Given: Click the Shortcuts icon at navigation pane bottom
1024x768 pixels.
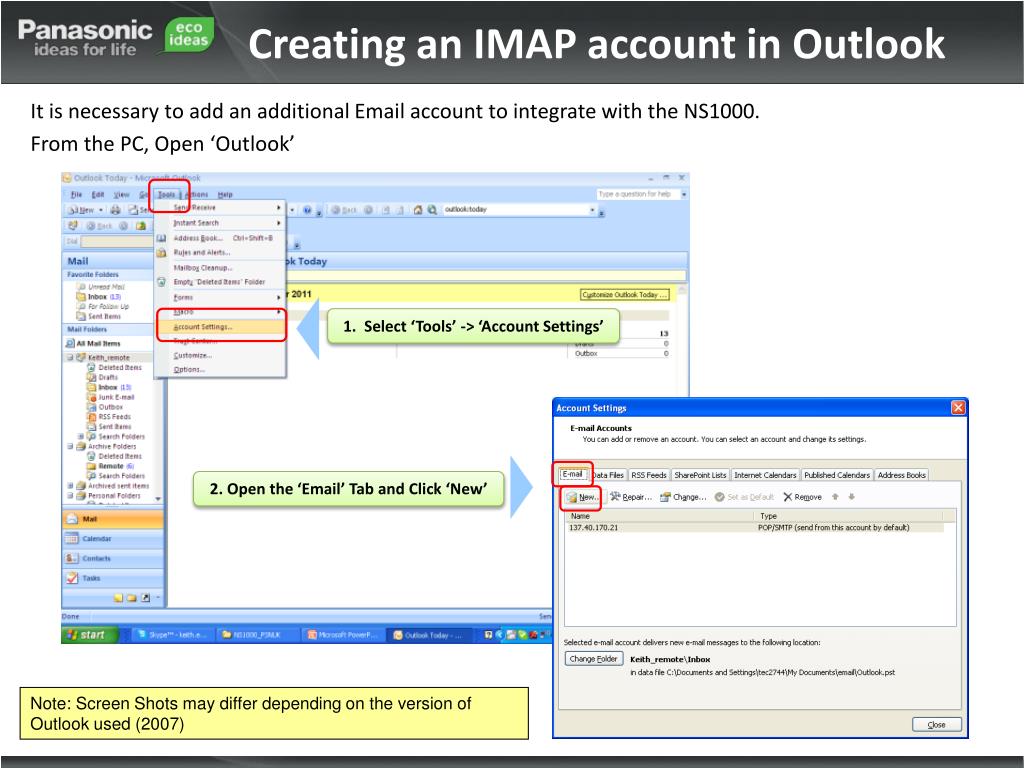Looking at the screenshot, I should [x=146, y=598].
